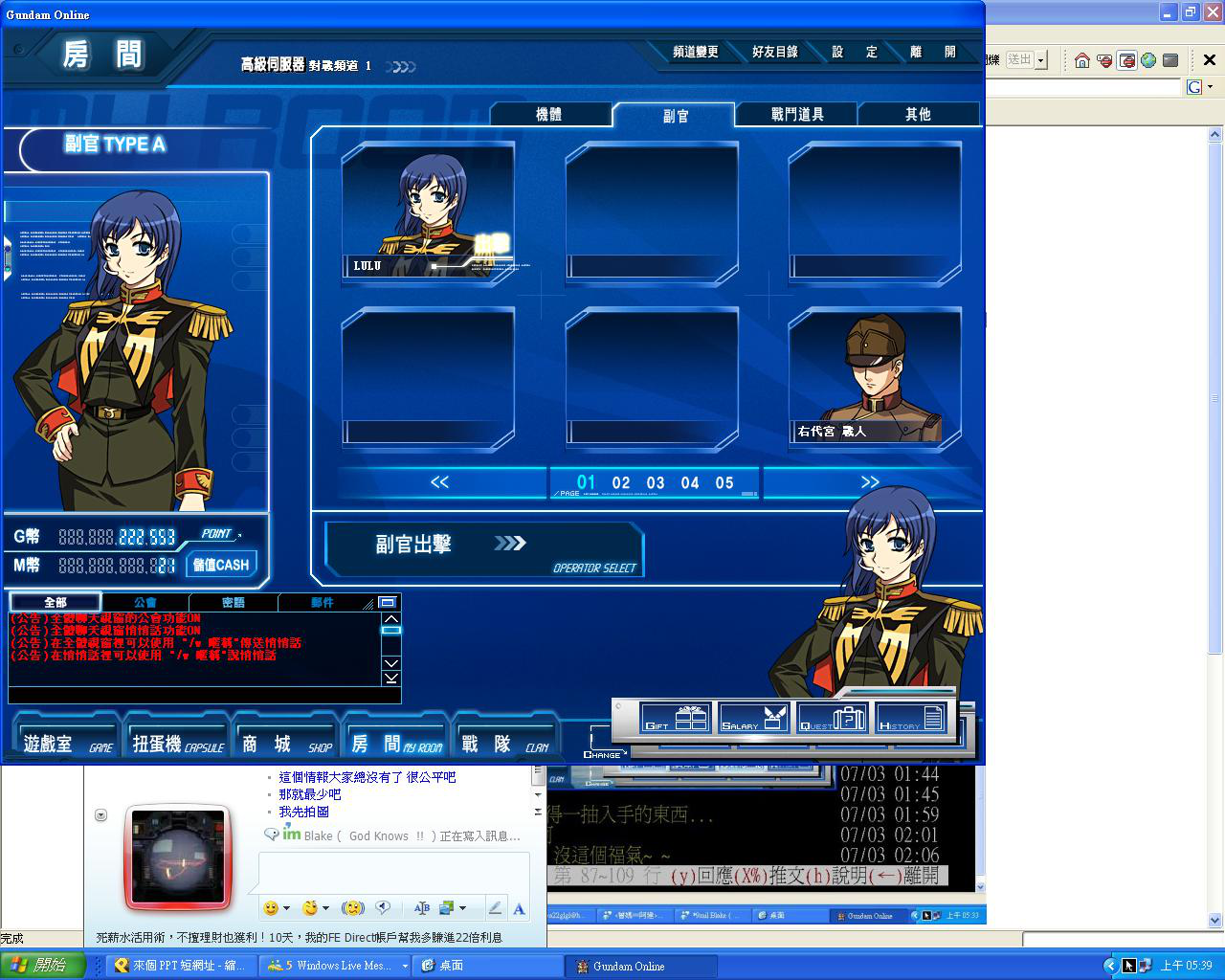This screenshot has height=980, width=1225.
Task: Select operator page 04
Action: tap(690, 483)
